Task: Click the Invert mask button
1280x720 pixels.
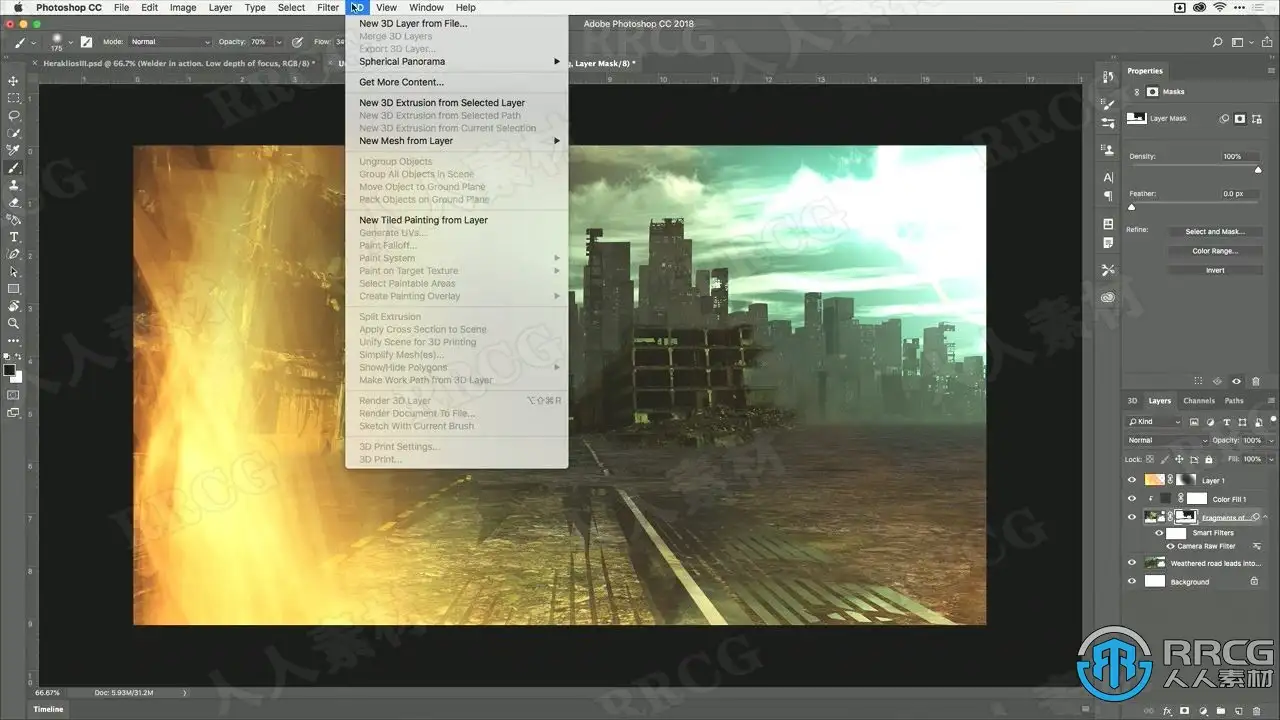Action: (1214, 270)
